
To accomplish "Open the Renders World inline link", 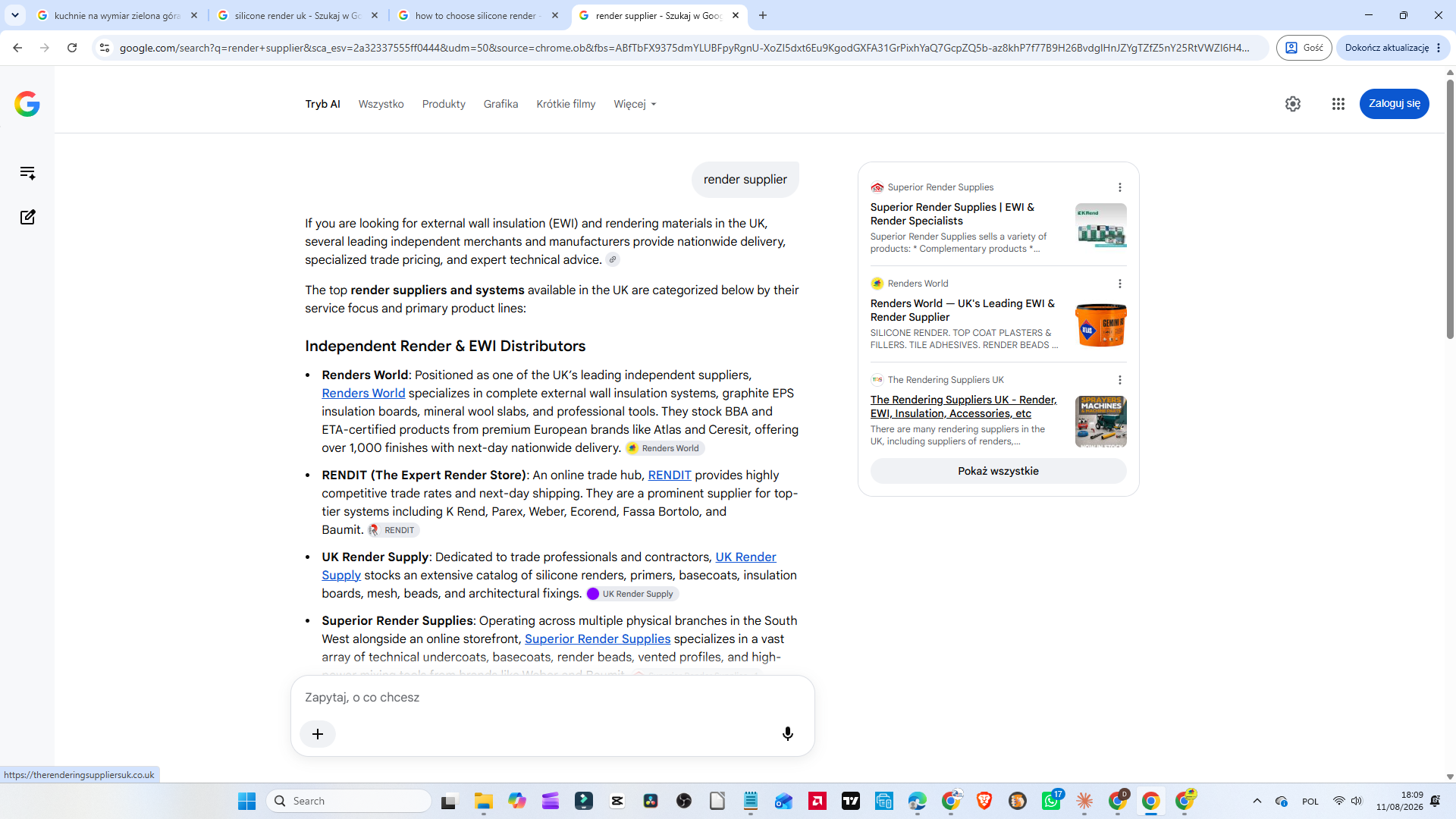I will (363, 393).
